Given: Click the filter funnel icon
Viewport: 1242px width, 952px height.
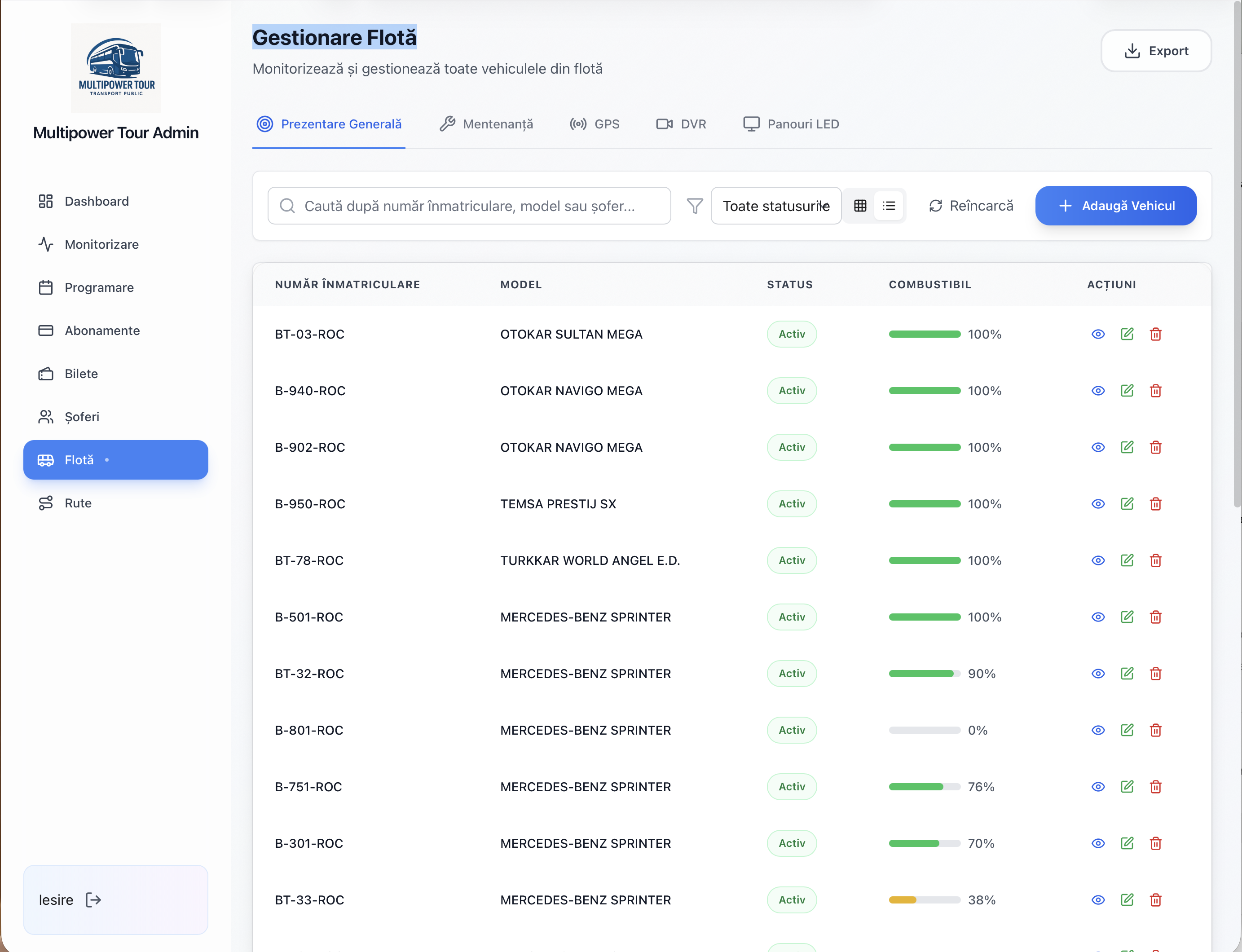Looking at the screenshot, I should (x=695, y=206).
